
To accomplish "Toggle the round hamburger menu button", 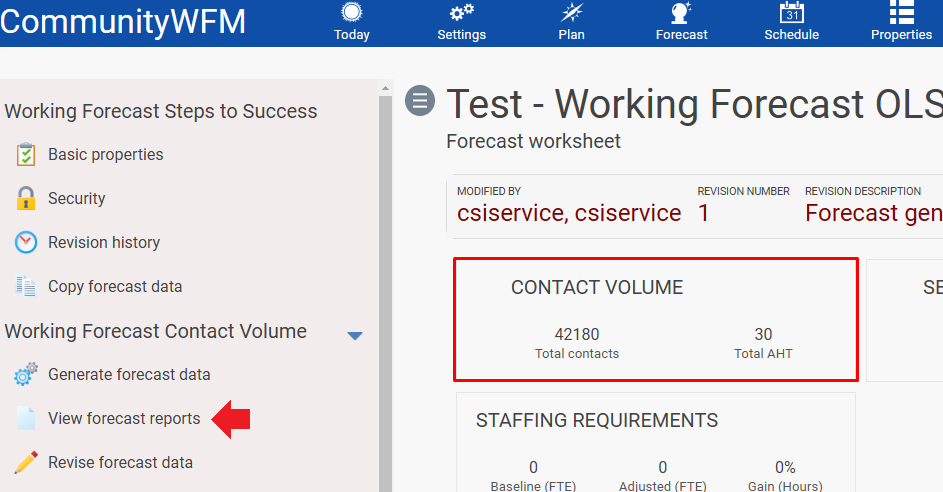I will pos(420,100).
